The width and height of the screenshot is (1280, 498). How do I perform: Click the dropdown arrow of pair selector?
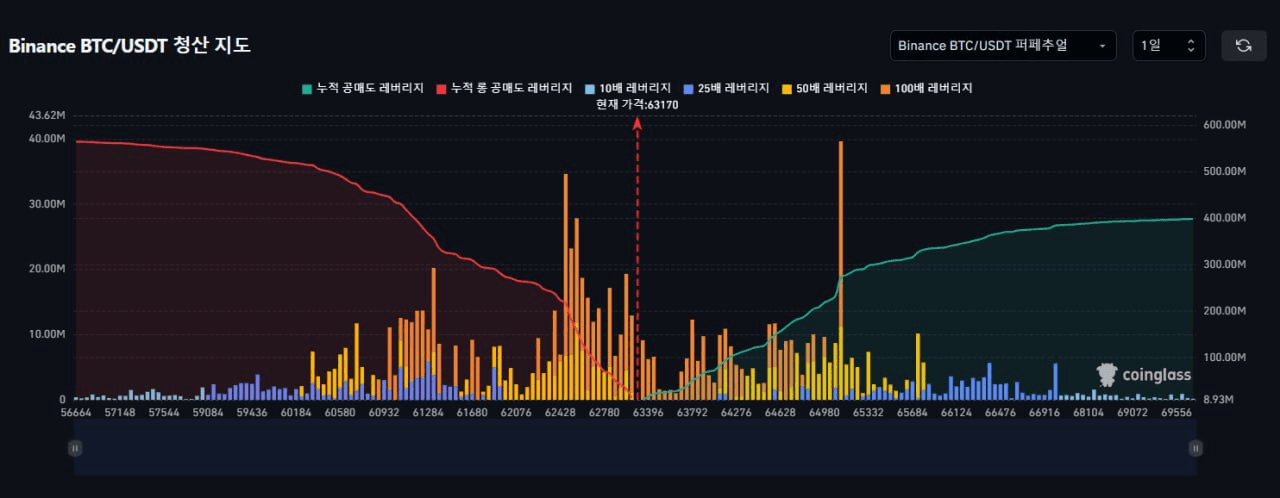[x=1102, y=46]
